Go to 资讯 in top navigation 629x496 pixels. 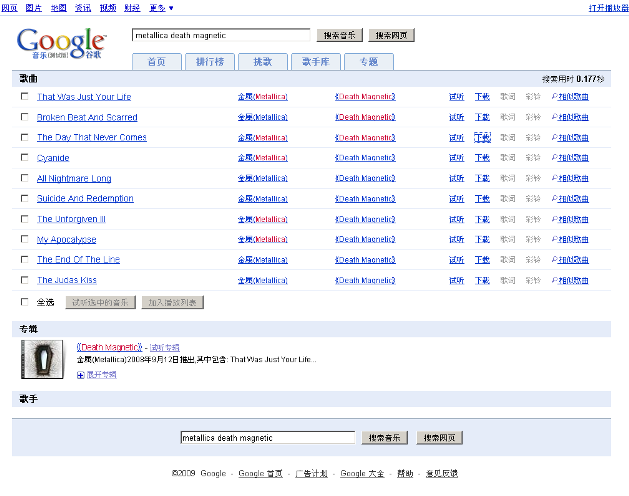click(83, 8)
